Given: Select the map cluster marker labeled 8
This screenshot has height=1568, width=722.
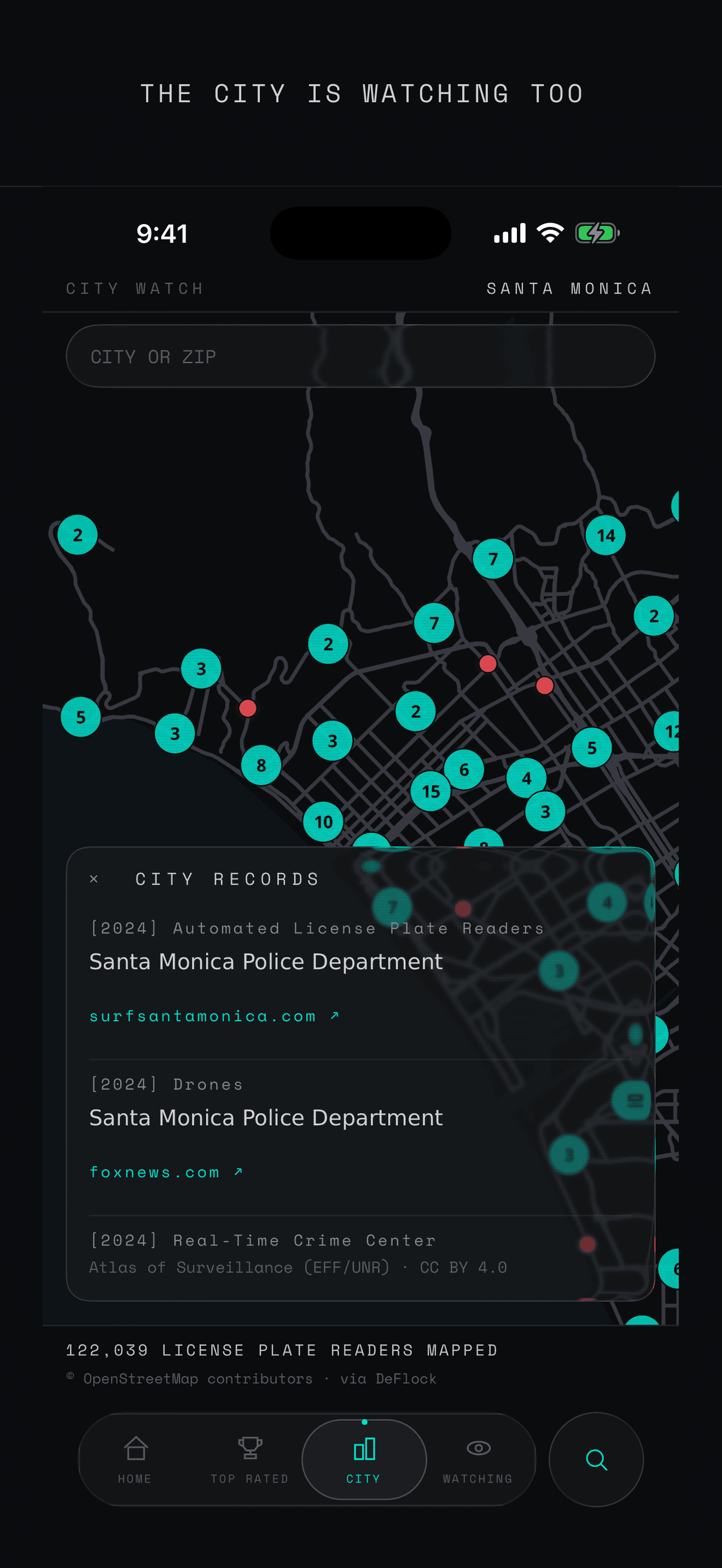Looking at the screenshot, I should tap(261, 765).
